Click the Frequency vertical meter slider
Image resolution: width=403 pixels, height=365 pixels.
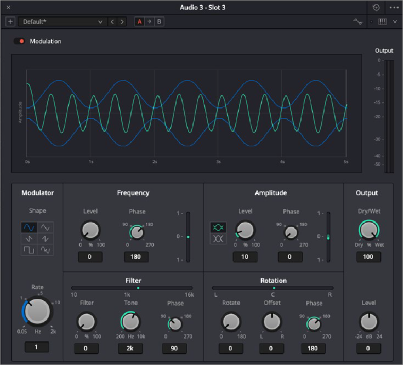188,237
